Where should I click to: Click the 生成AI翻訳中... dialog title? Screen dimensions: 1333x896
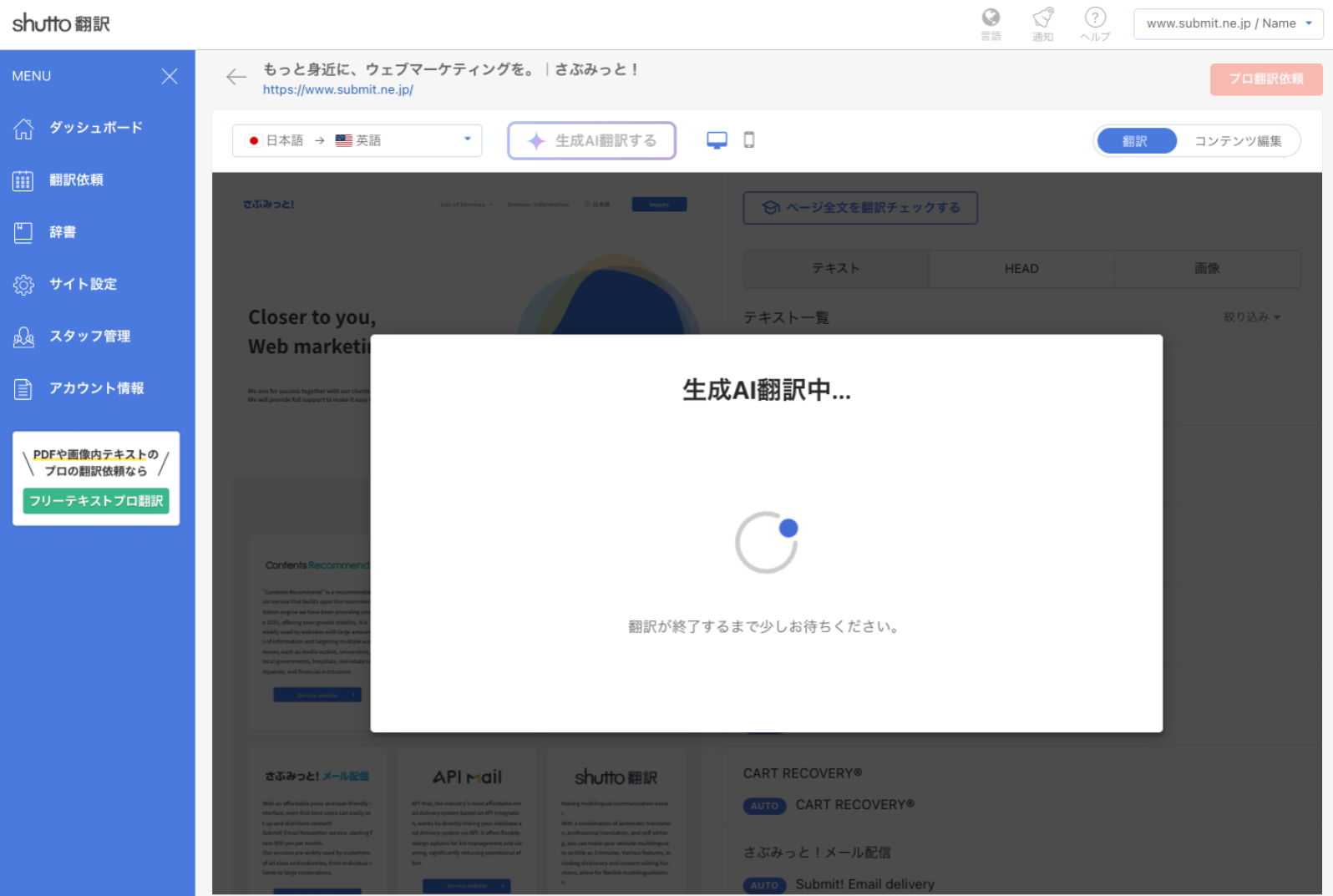pyautogui.click(x=767, y=390)
